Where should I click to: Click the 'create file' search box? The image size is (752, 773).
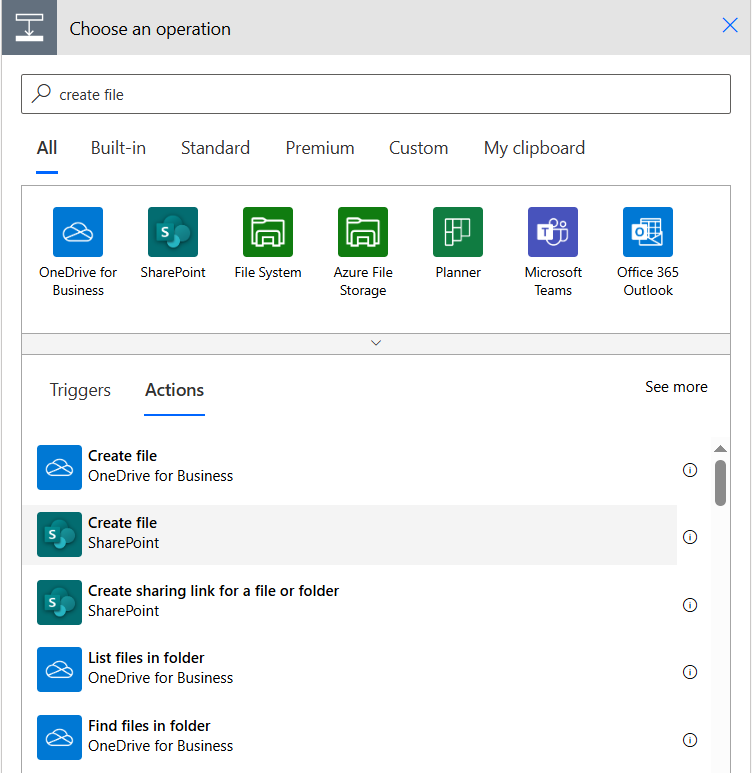(376, 94)
